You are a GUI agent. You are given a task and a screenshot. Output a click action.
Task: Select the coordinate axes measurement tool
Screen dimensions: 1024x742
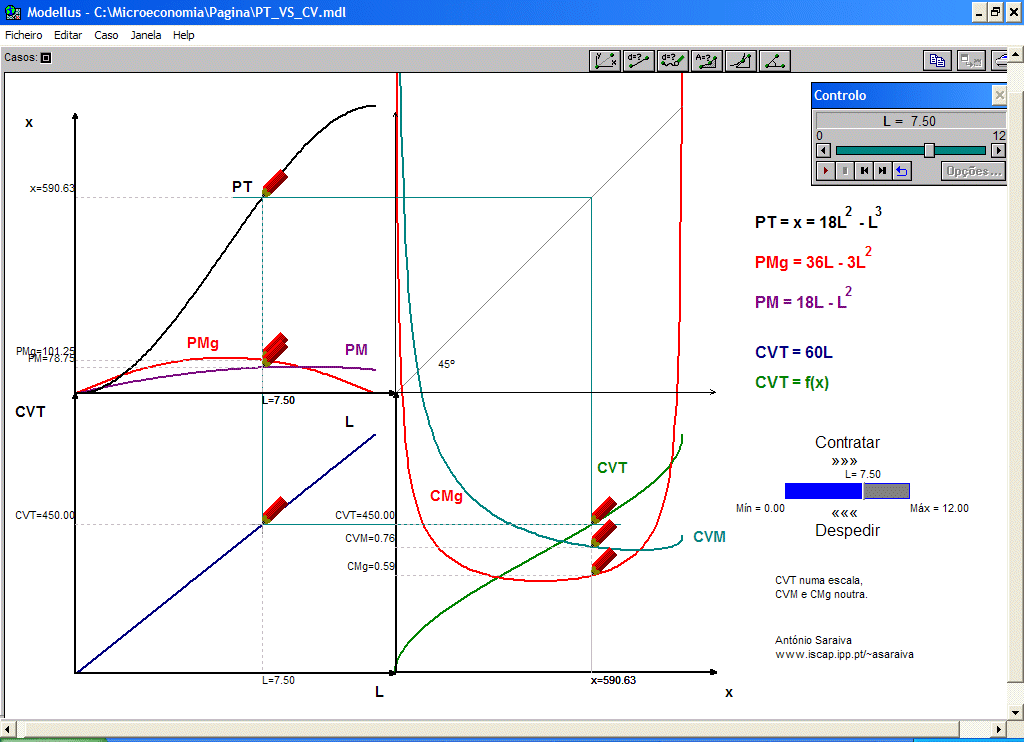point(605,60)
